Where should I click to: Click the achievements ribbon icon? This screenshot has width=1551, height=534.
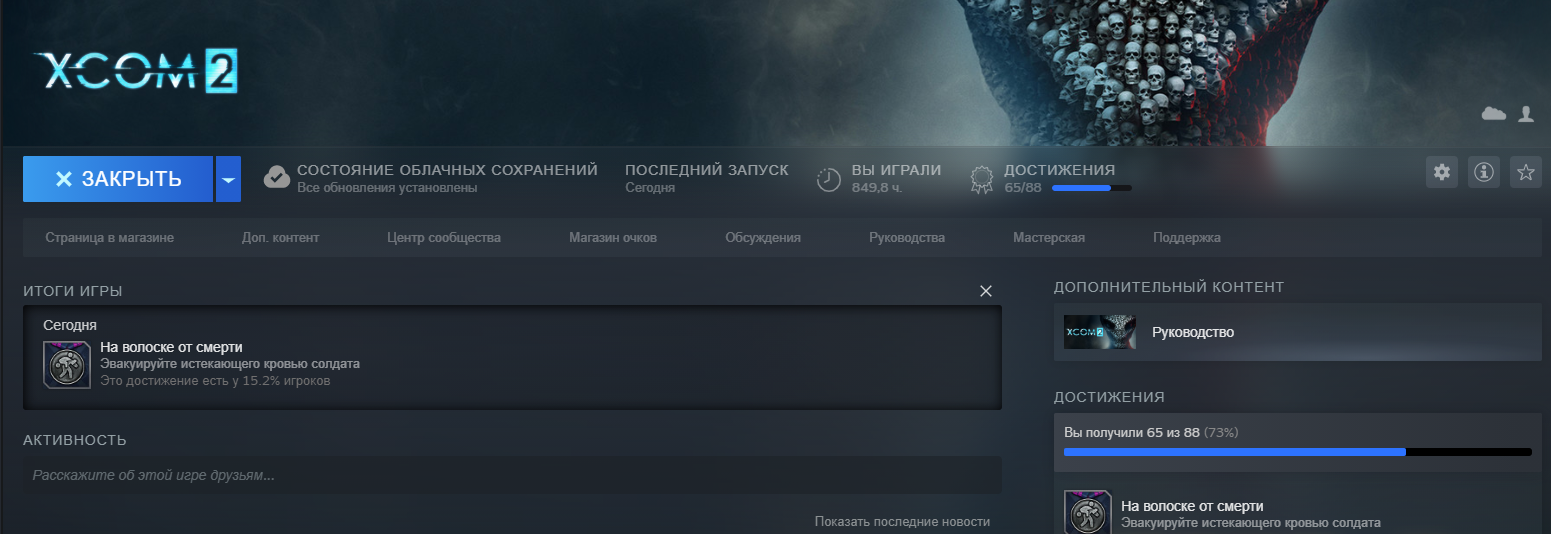coord(982,179)
